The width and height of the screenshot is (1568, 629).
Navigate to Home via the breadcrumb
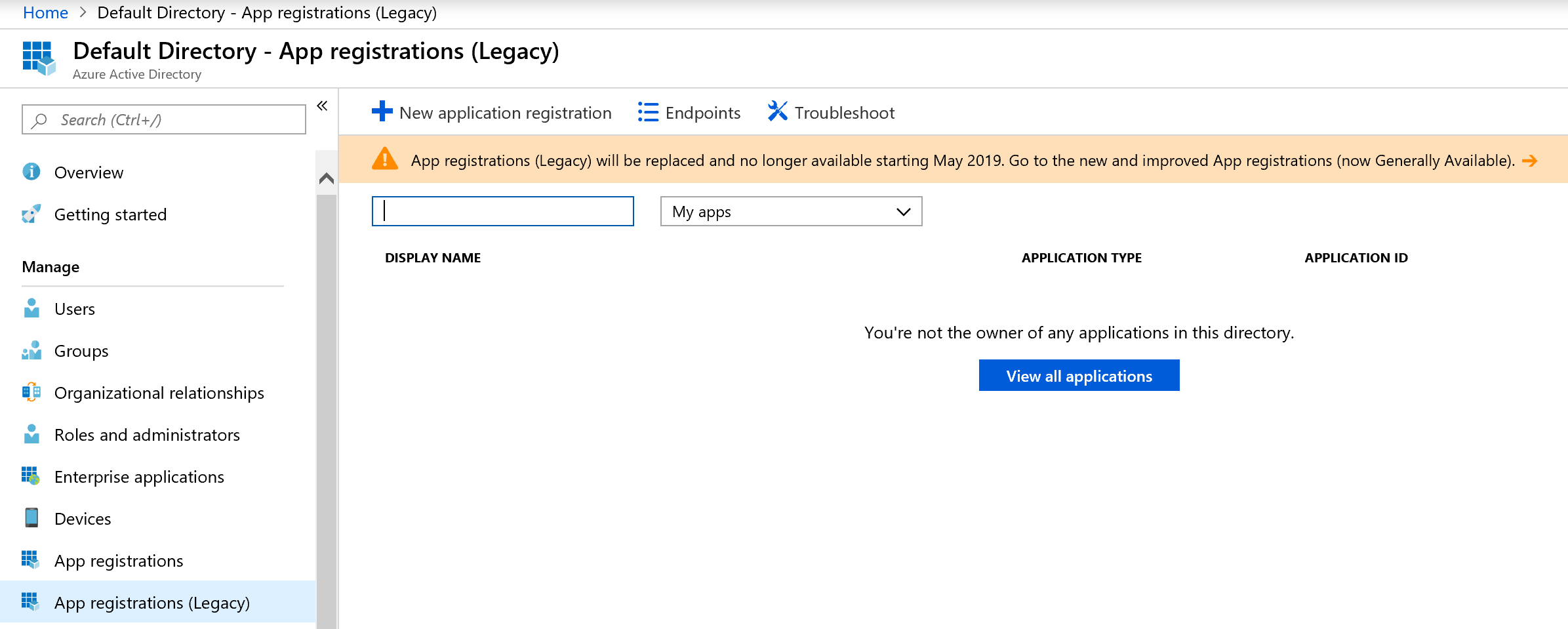pyautogui.click(x=45, y=12)
